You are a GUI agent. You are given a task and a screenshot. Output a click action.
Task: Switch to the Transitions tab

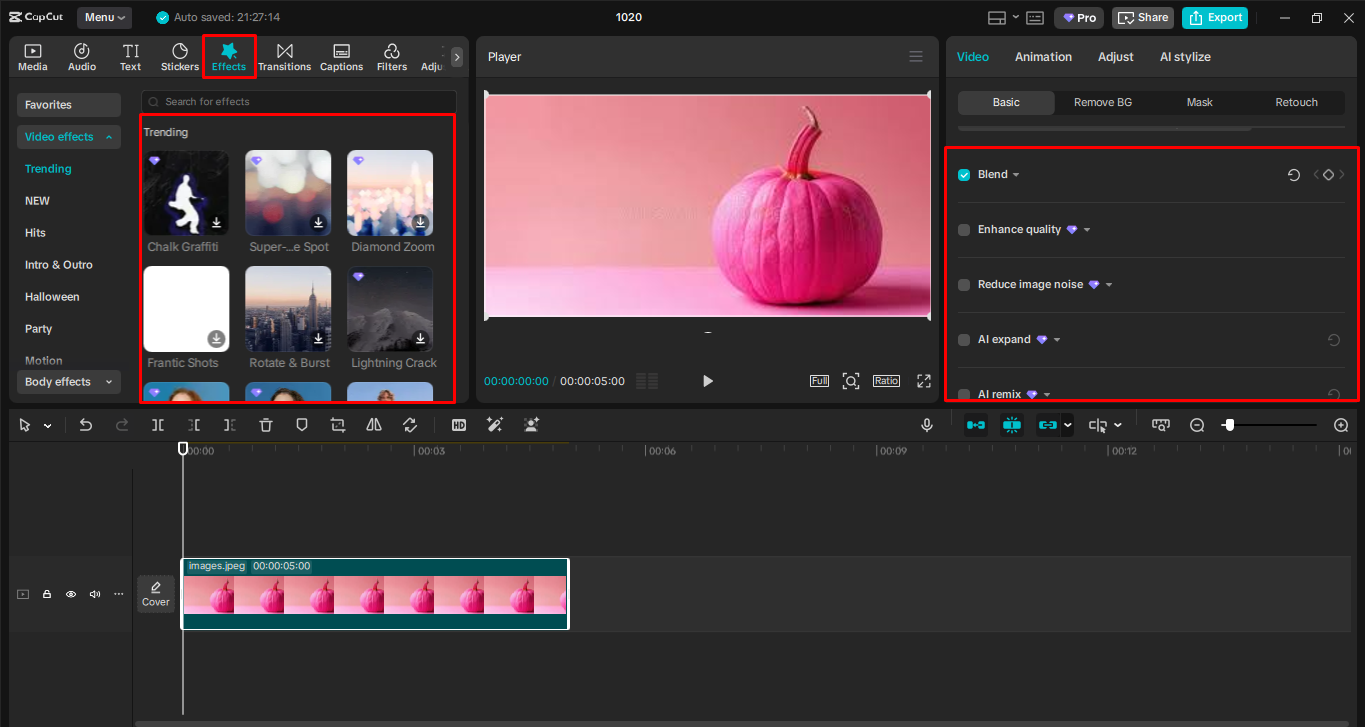[x=284, y=56]
